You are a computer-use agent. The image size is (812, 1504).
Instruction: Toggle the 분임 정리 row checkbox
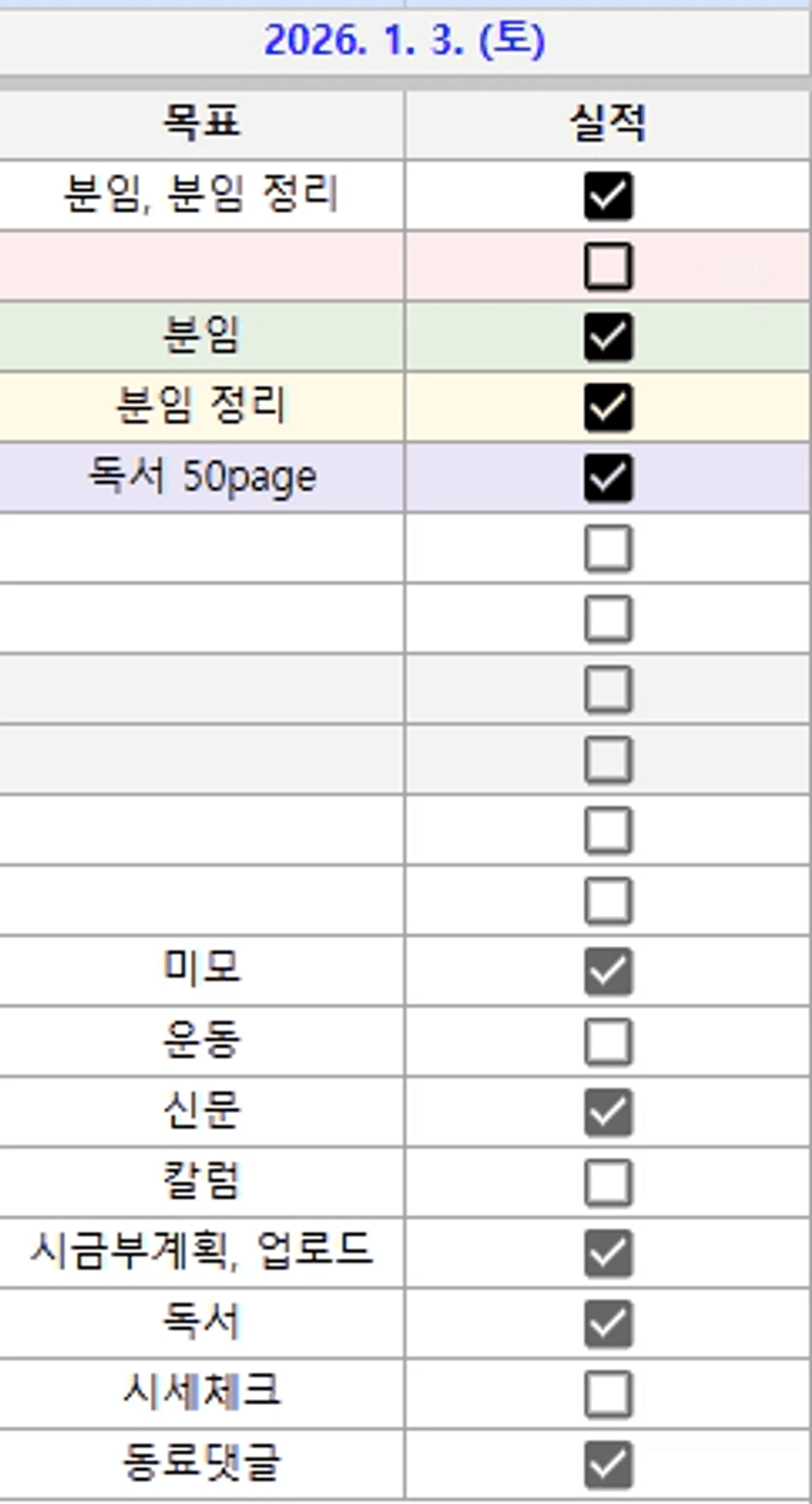(x=608, y=408)
